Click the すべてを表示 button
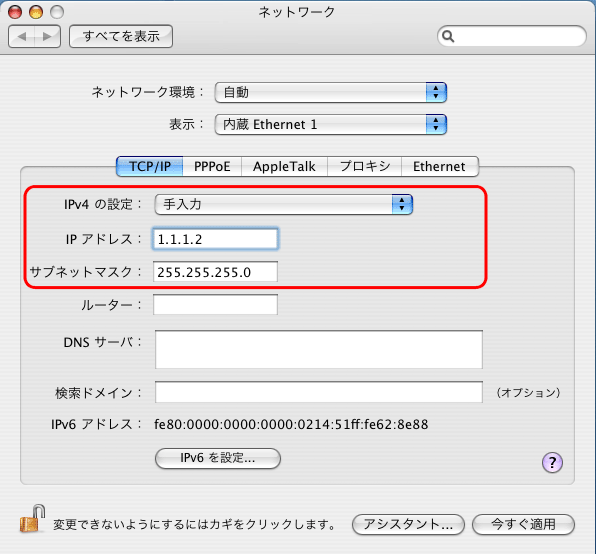The image size is (596, 554). click(121, 36)
